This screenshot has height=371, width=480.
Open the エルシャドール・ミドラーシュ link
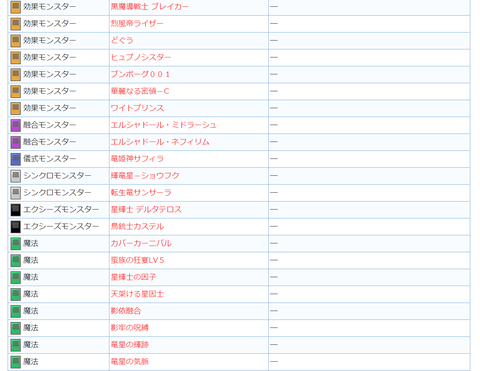point(164,125)
